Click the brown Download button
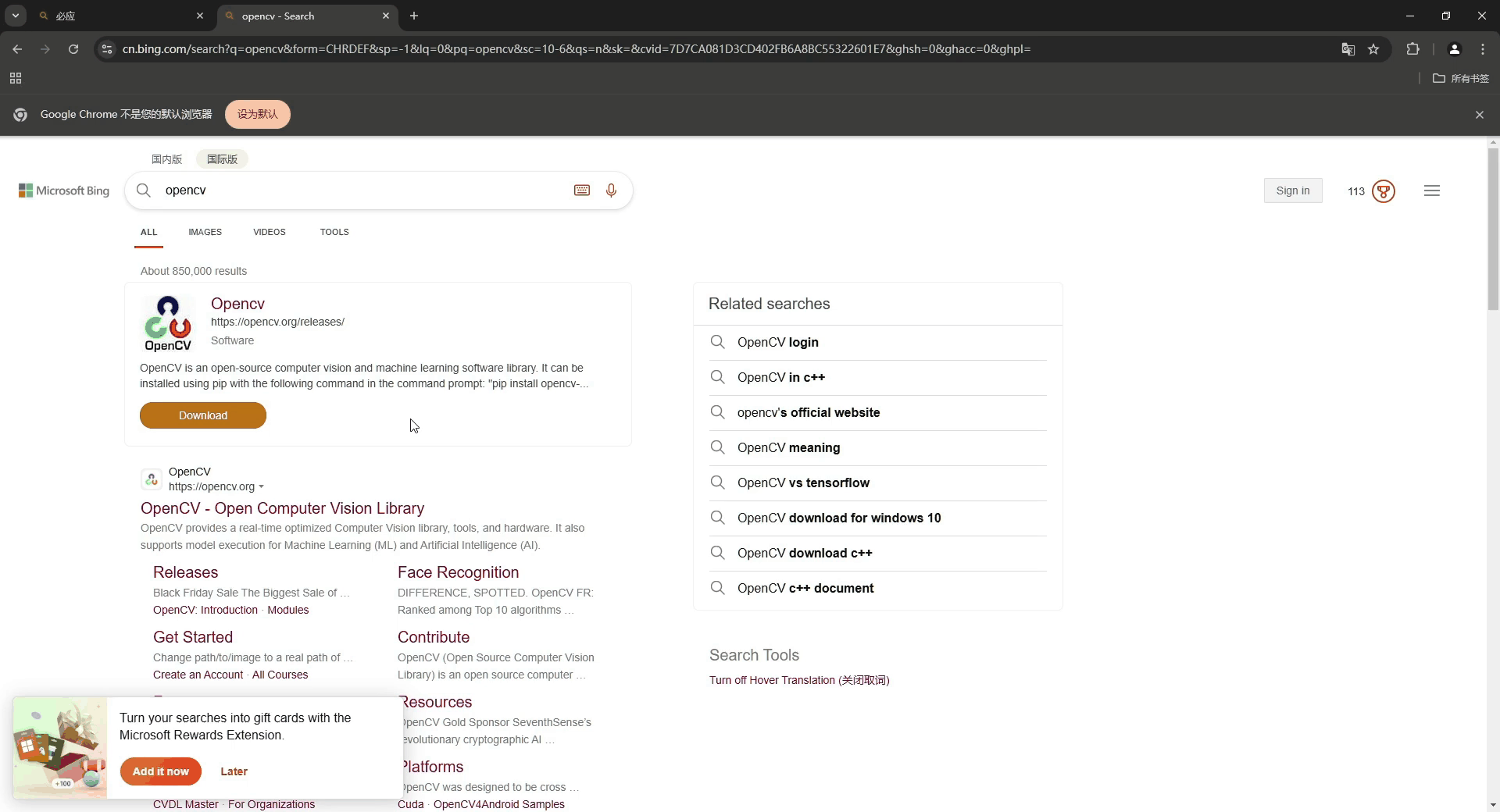This screenshot has height=812, width=1500. click(203, 415)
